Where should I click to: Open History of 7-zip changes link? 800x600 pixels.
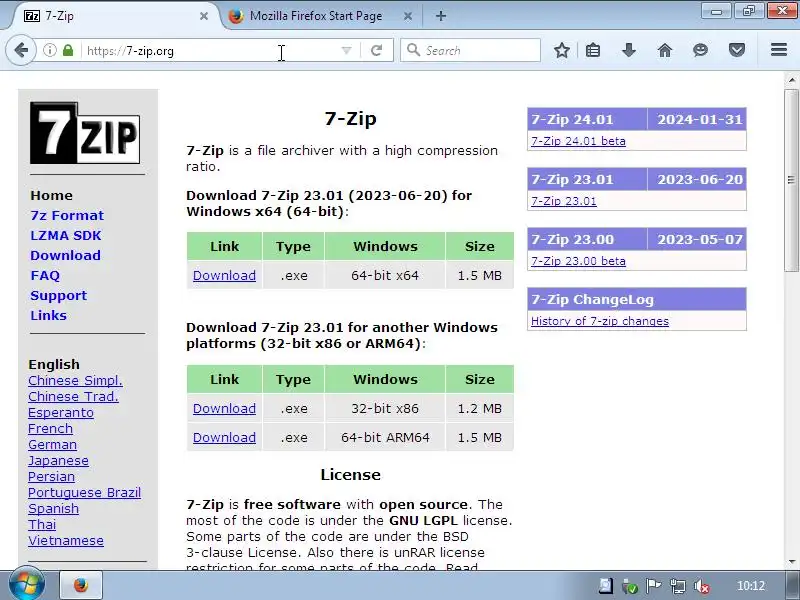coord(599,321)
